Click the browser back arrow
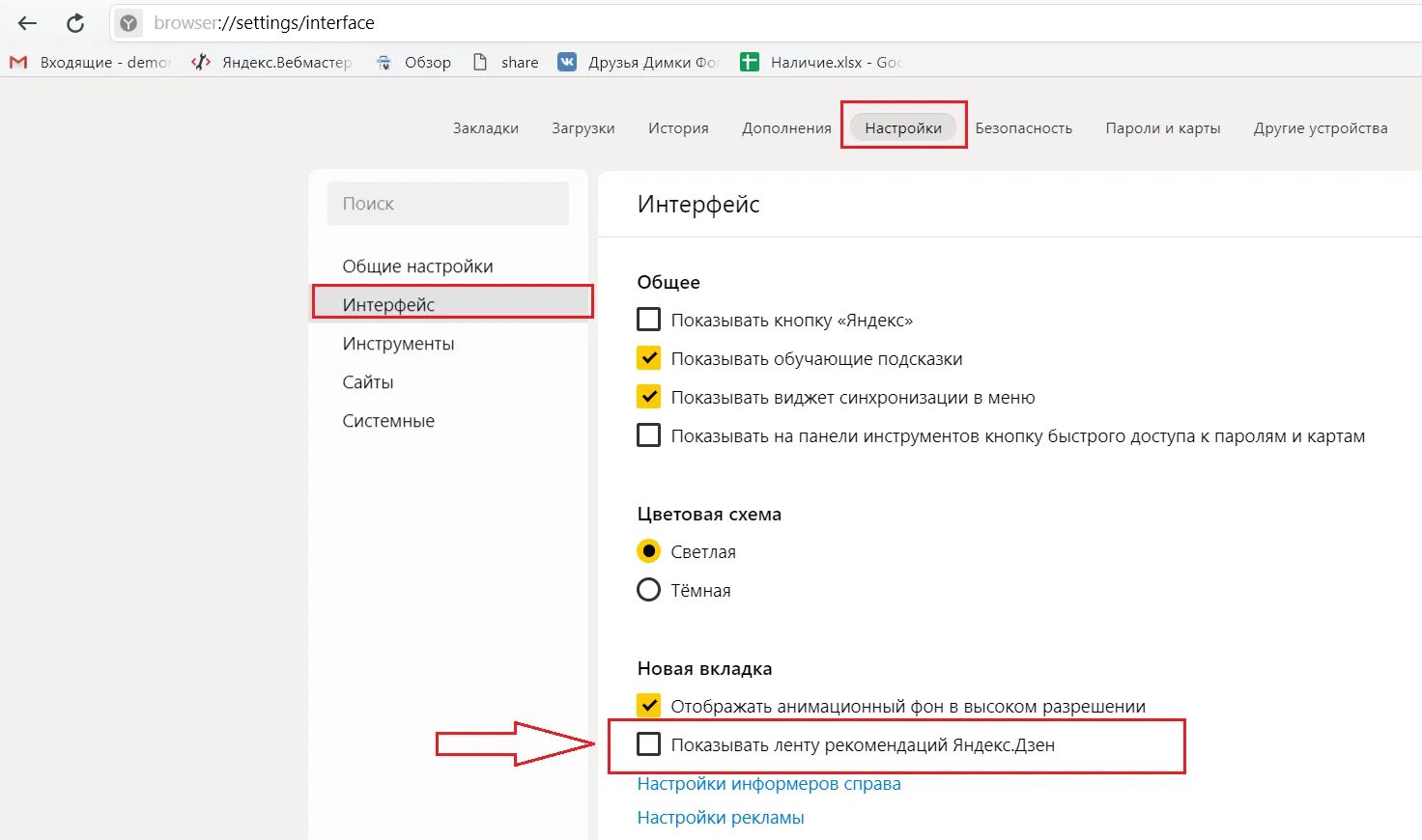 [27, 23]
